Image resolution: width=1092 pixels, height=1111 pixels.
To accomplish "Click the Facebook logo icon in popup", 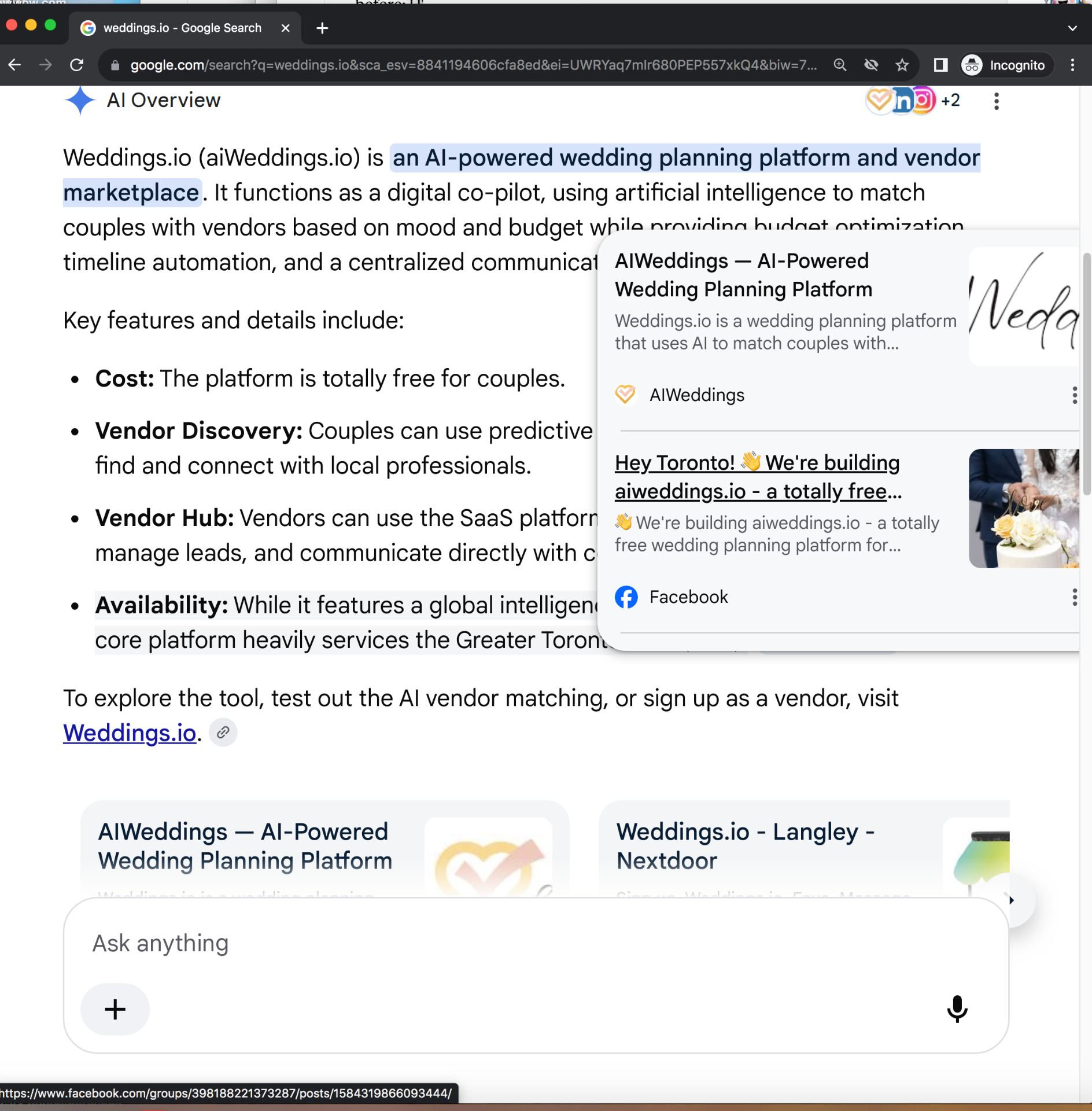I will click(x=626, y=597).
